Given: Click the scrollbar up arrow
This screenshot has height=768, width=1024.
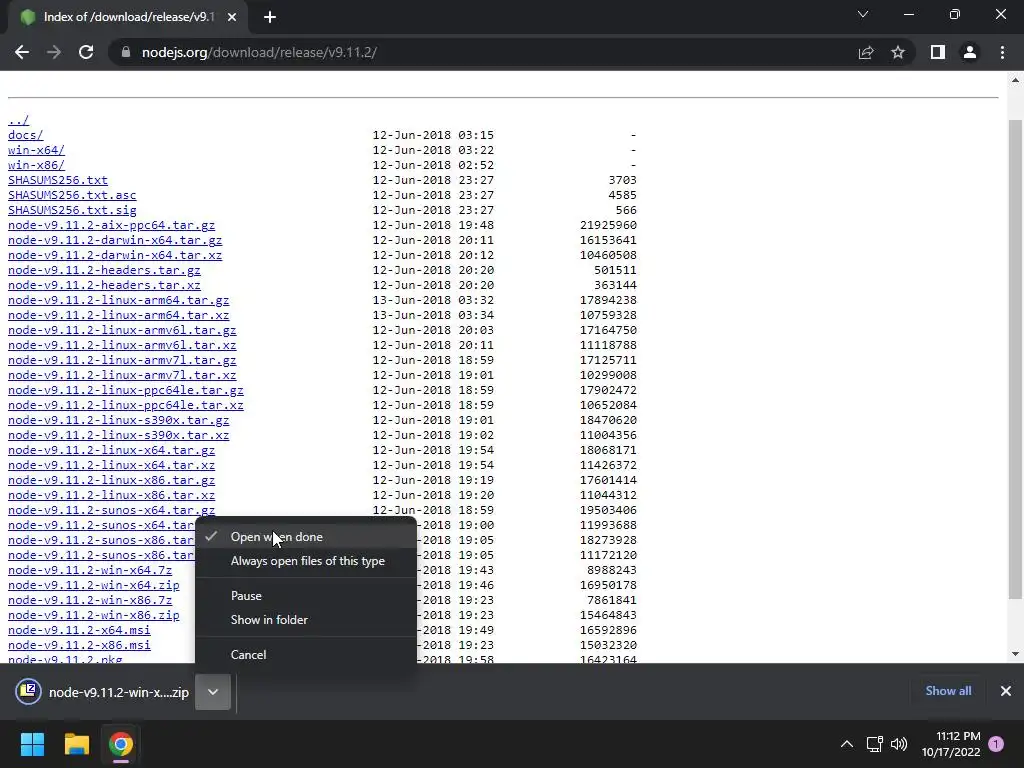Looking at the screenshot, I should pos(1015,80).
